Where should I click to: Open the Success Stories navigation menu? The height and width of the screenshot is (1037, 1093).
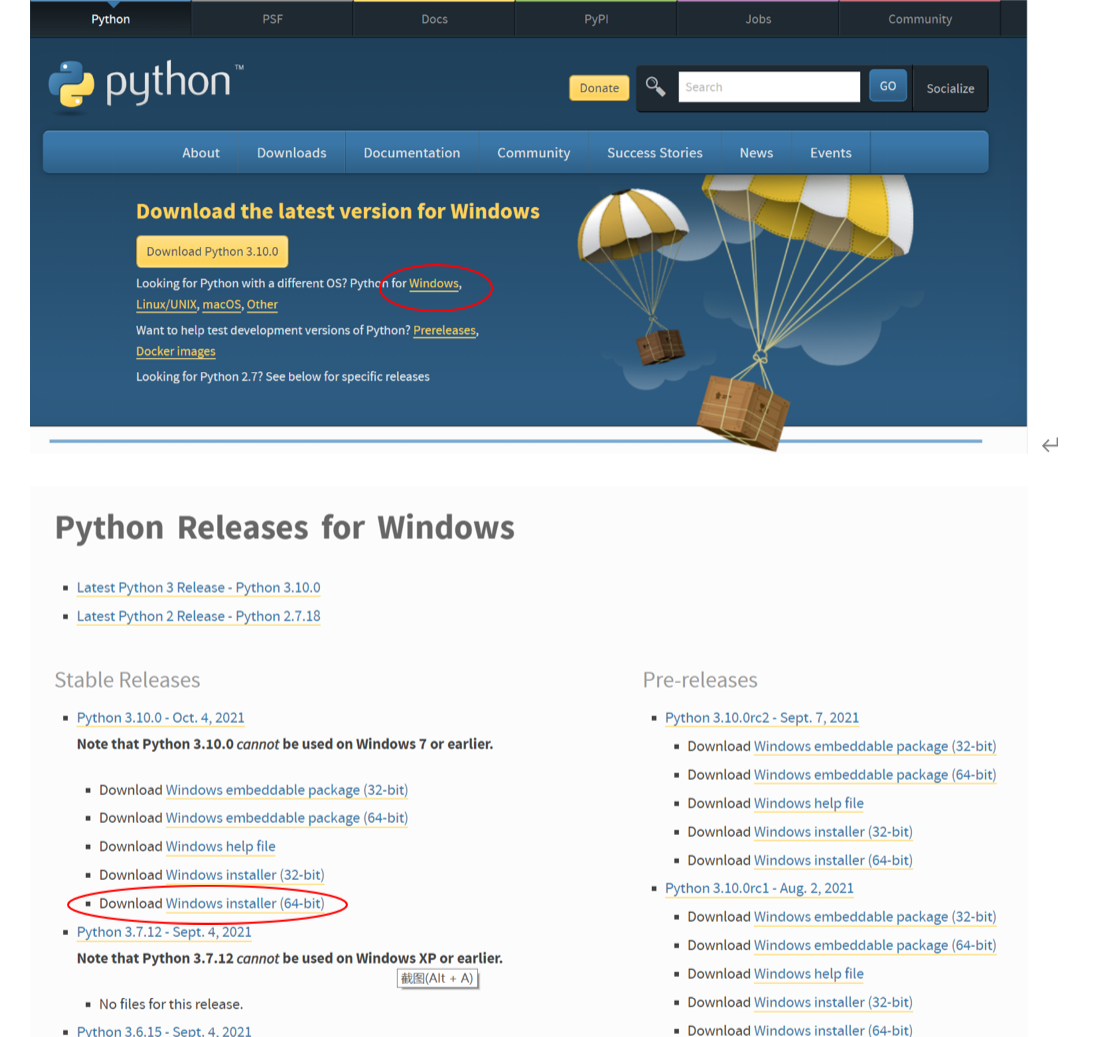point(655,153)
